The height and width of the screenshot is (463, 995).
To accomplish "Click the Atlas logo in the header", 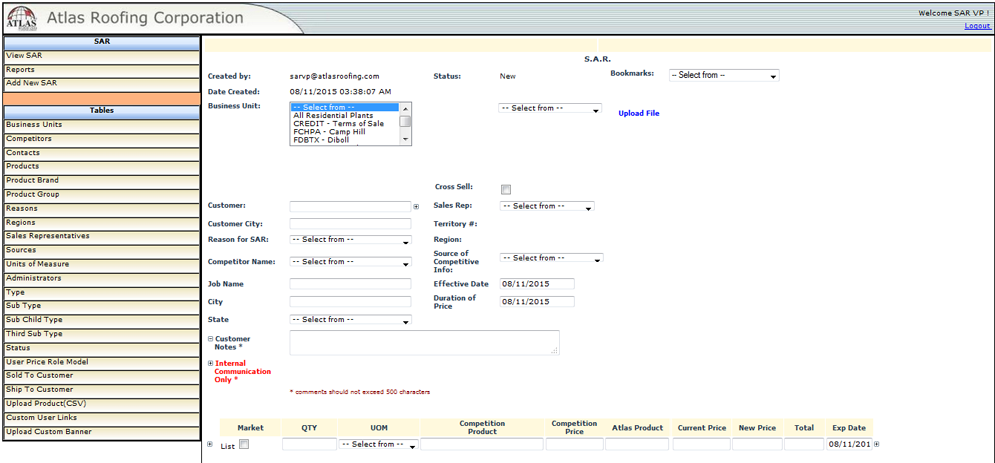I will tap(21, 17).
